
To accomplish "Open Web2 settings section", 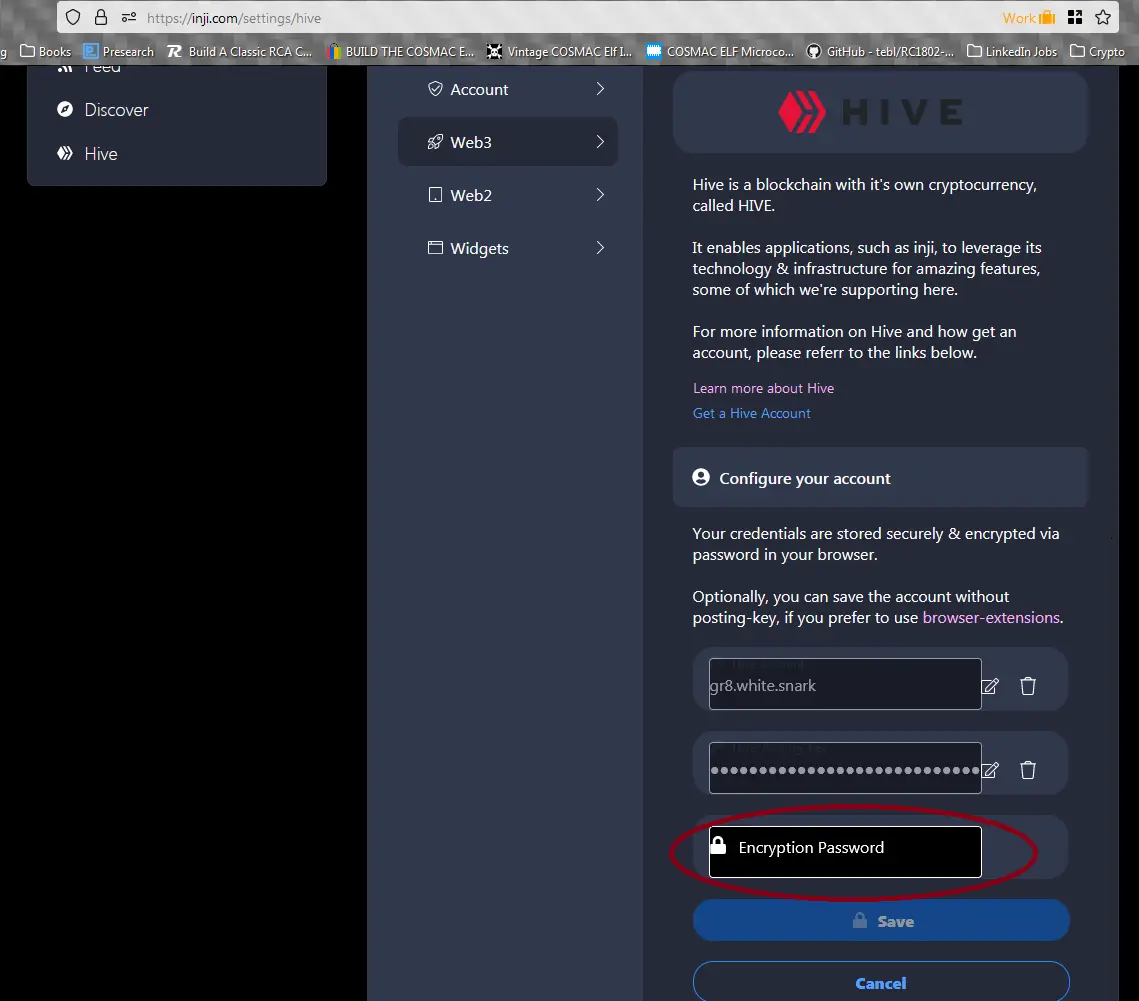I will (x=508, y=195).
